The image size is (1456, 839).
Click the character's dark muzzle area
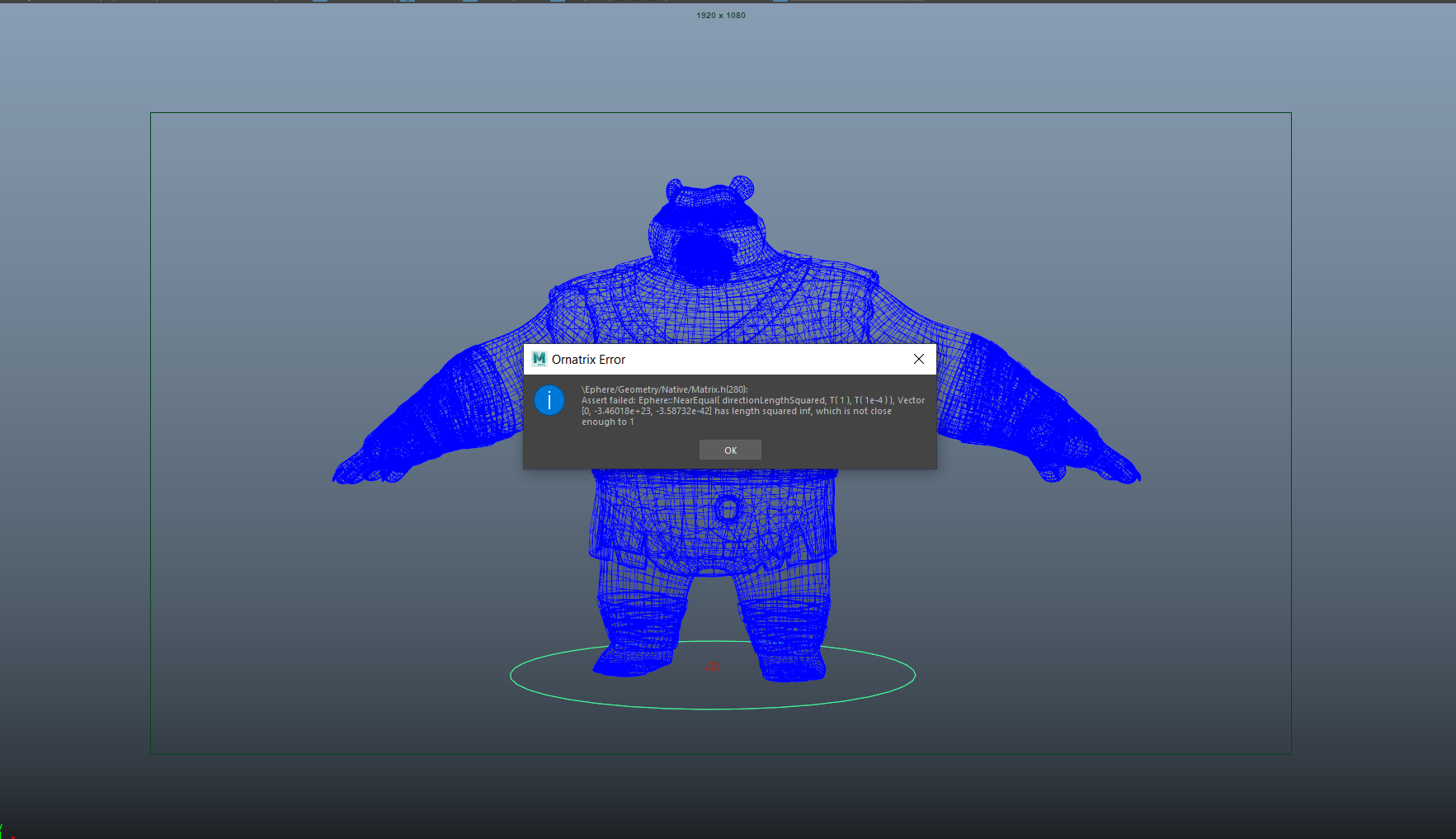tap(703, 256)
